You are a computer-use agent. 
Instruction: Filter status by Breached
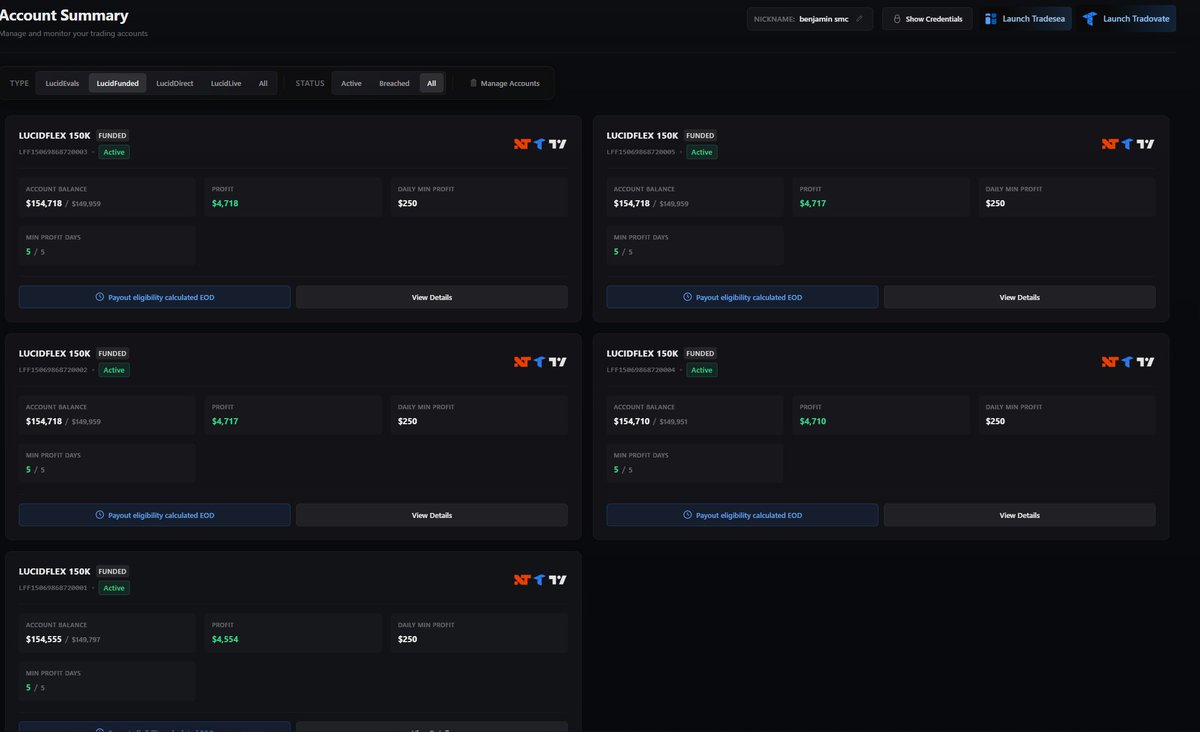[x=394, y=83]
